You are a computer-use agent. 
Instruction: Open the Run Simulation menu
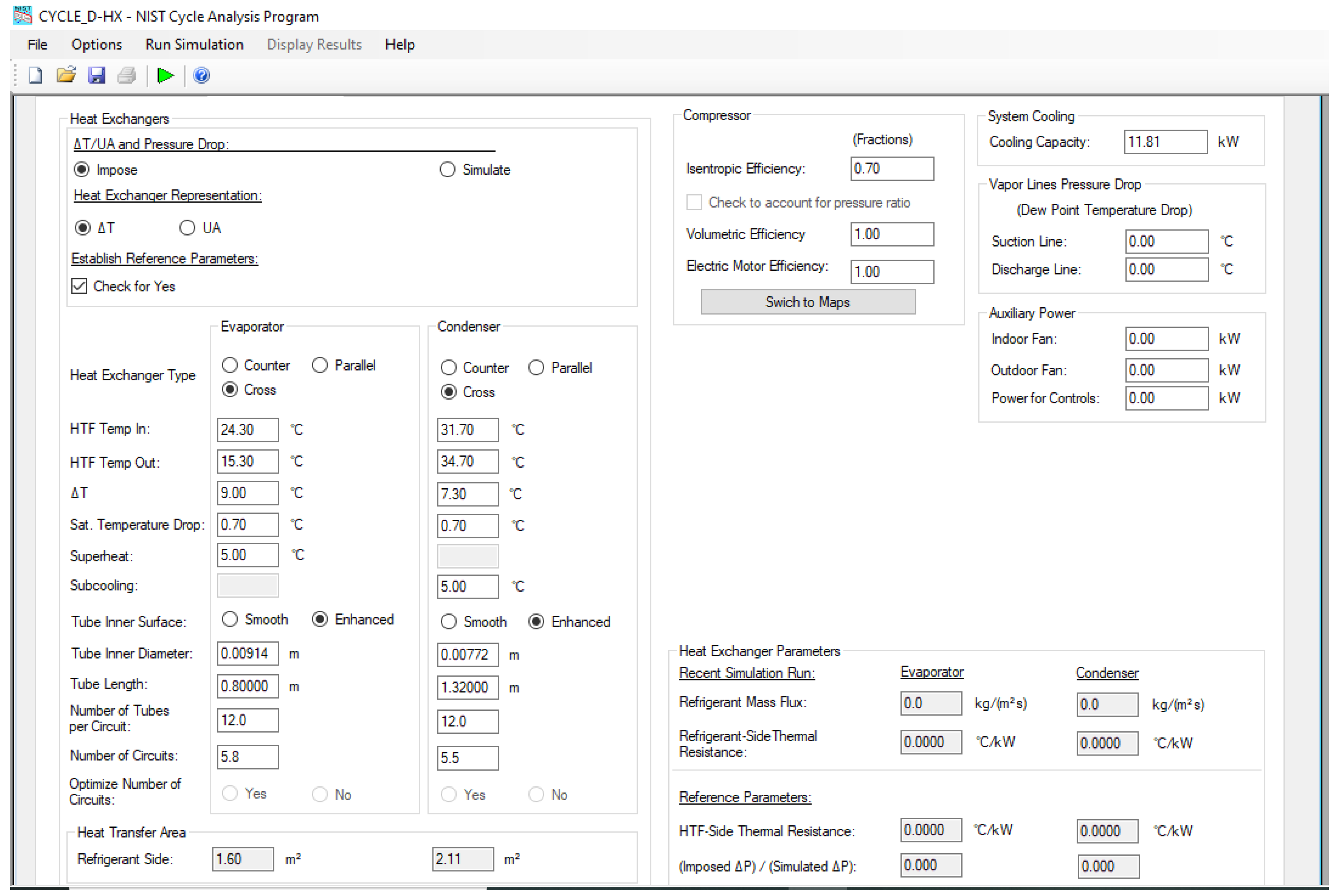coord(194,44)
